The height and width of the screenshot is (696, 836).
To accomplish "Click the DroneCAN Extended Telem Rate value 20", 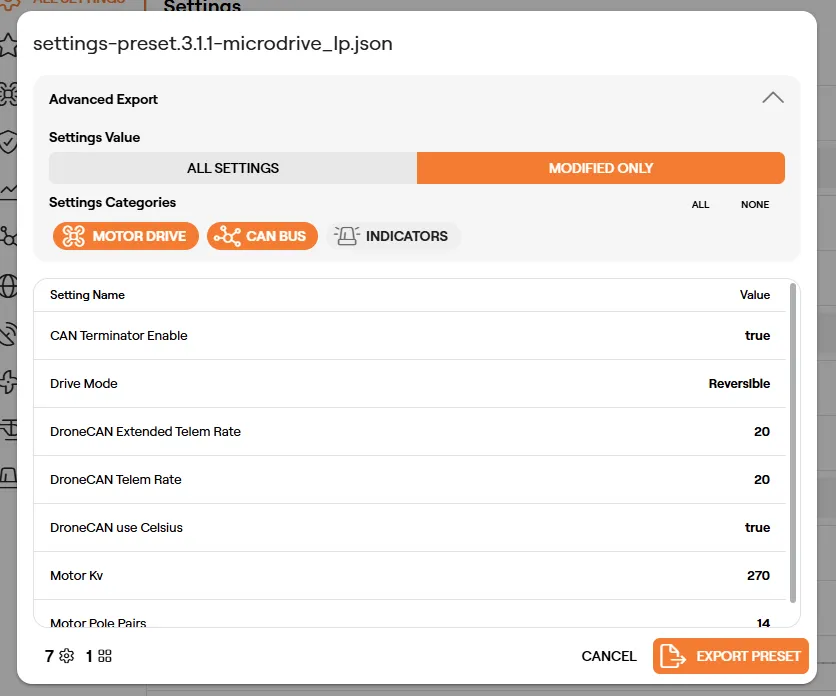I will pos(762,431).
